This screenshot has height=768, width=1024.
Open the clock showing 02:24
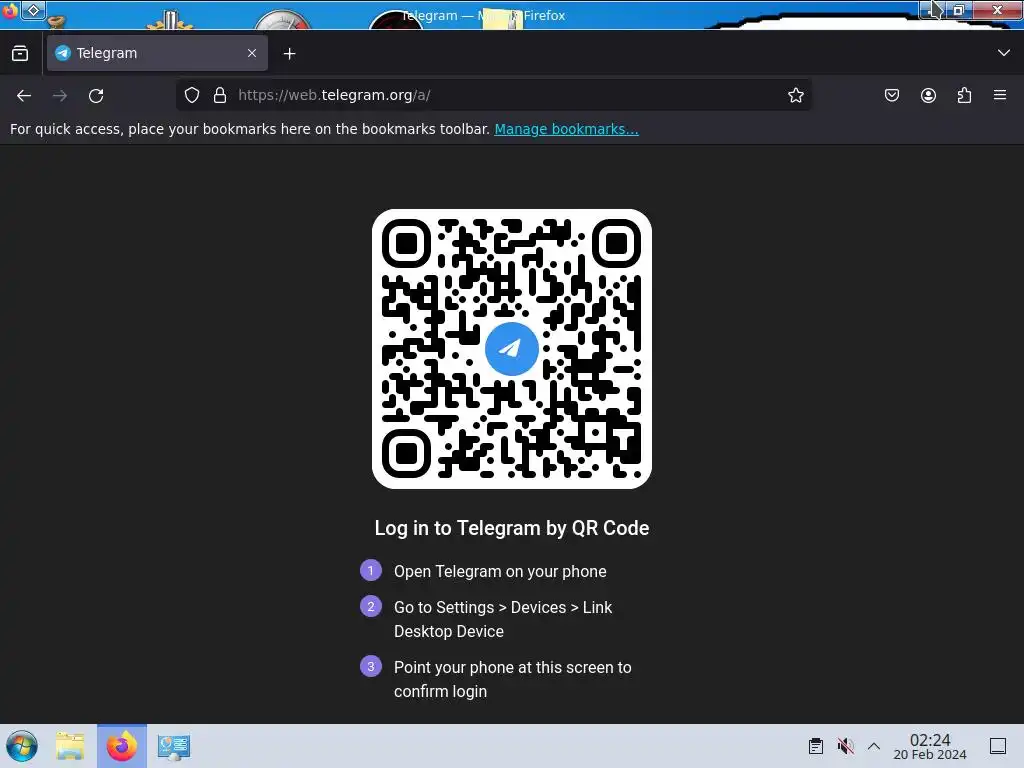pos(930,746)
